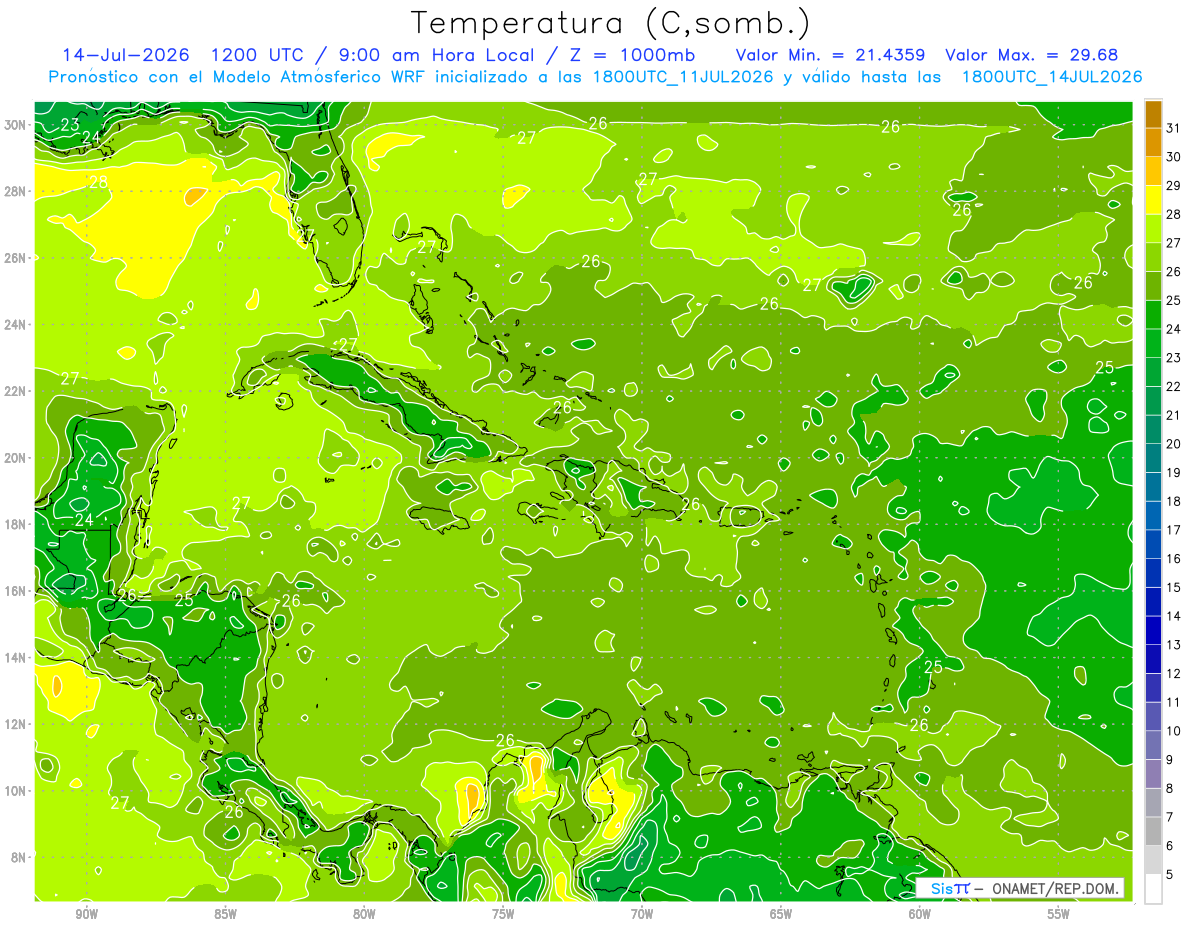
Task: Click the 12N latitude axis label
Action: 16,724
